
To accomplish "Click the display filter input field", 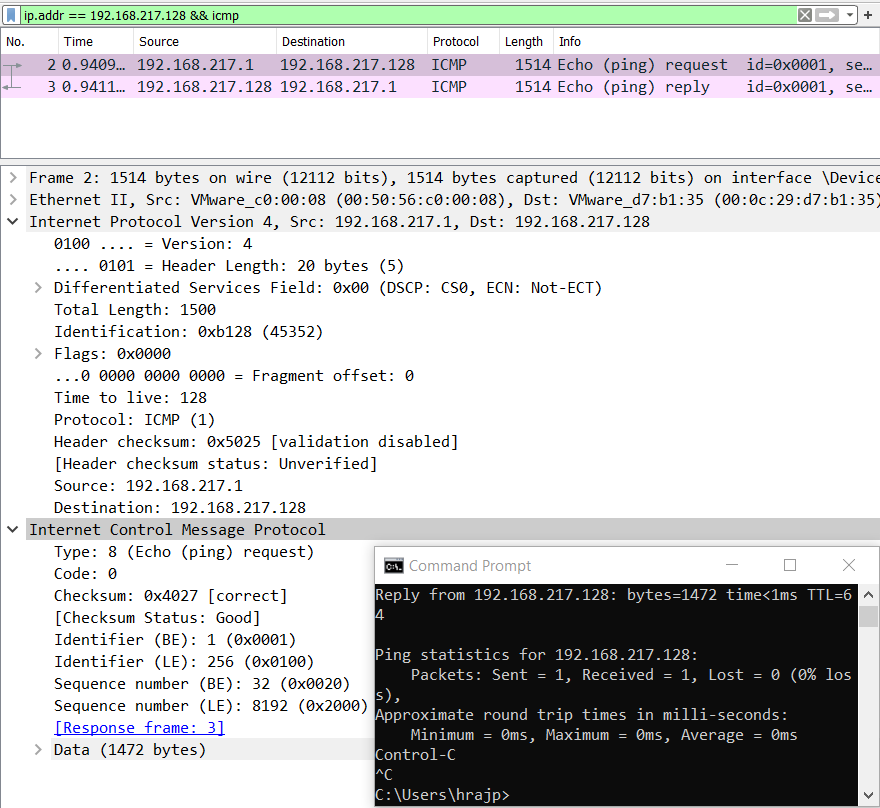I will 409,15.
